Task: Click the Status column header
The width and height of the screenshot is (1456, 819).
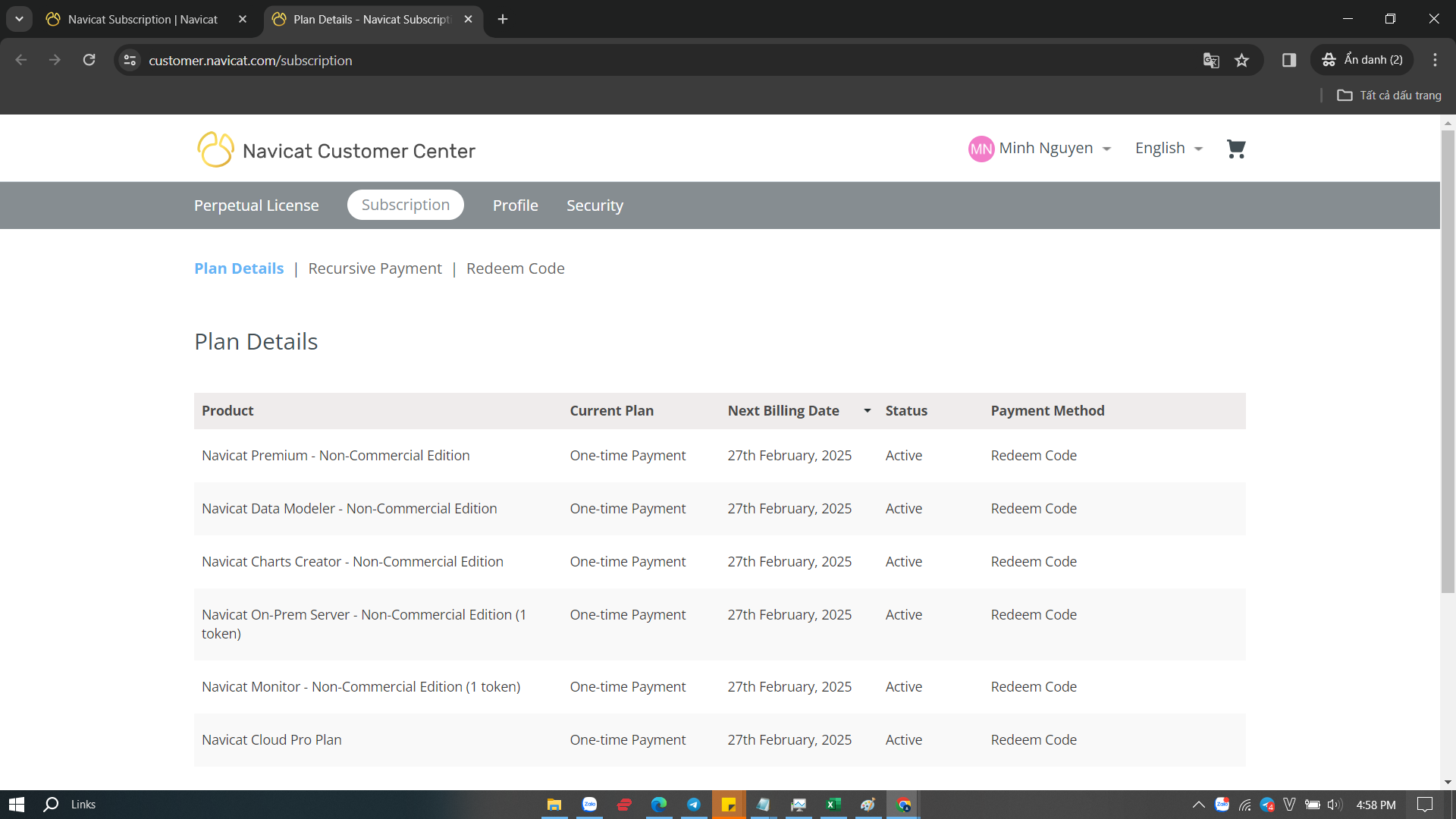Action: coord(906,411)
